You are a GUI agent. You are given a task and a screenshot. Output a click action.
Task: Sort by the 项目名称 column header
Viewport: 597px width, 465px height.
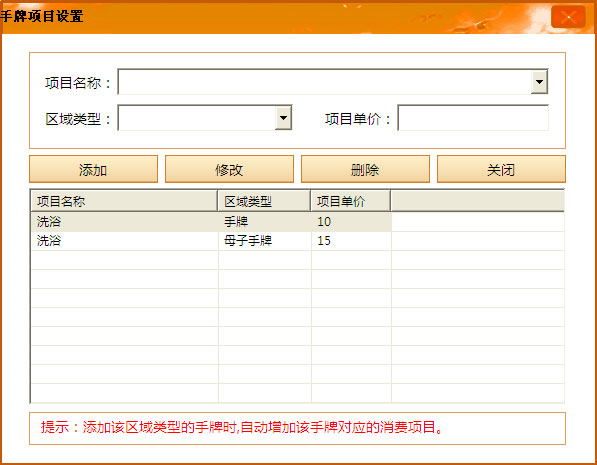click(x=124, y=201)
